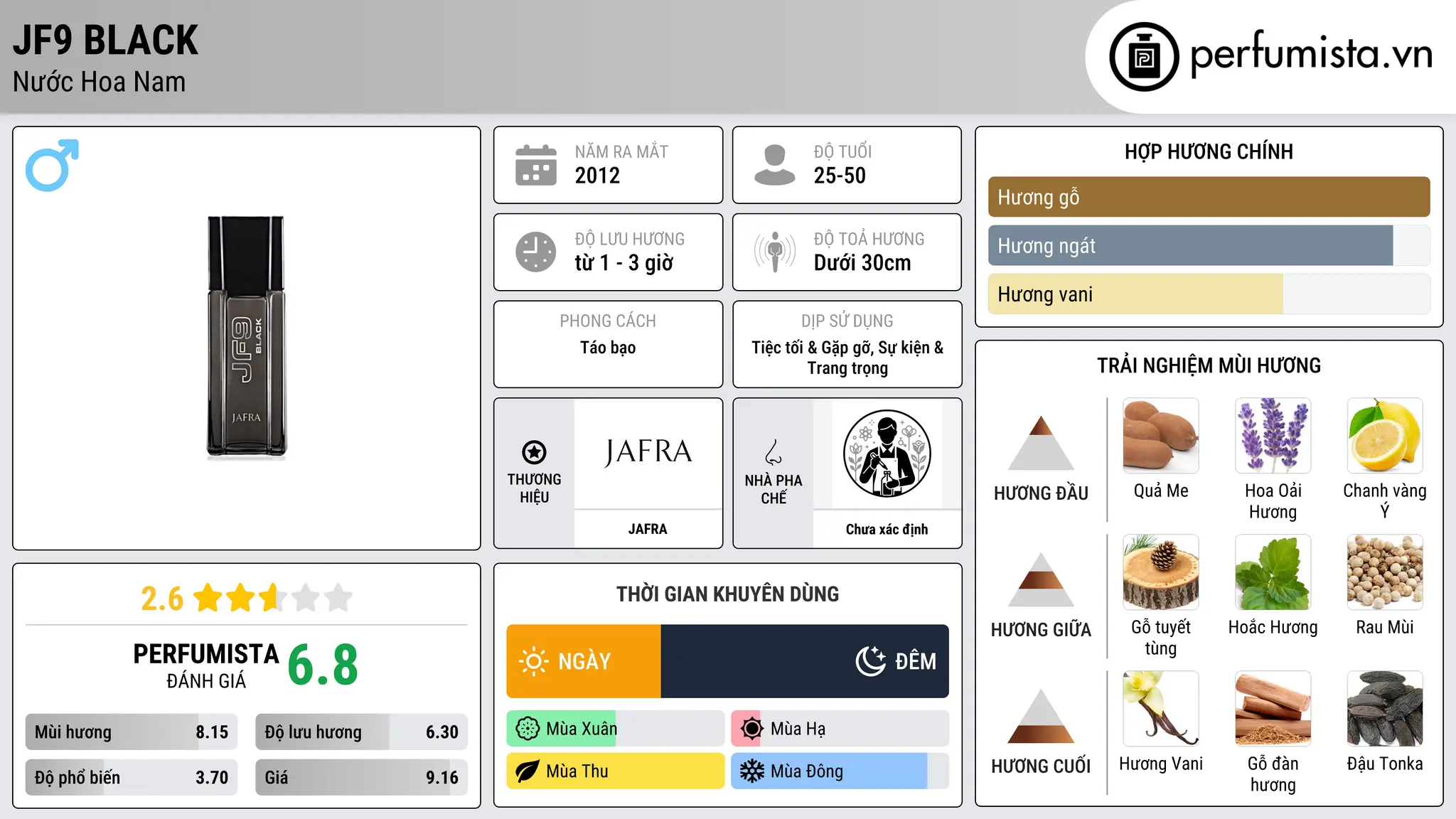The image size is (1456, 819).
Task: Click the summer sun icon for Mùa Hạ
Action: coord(752,729)
